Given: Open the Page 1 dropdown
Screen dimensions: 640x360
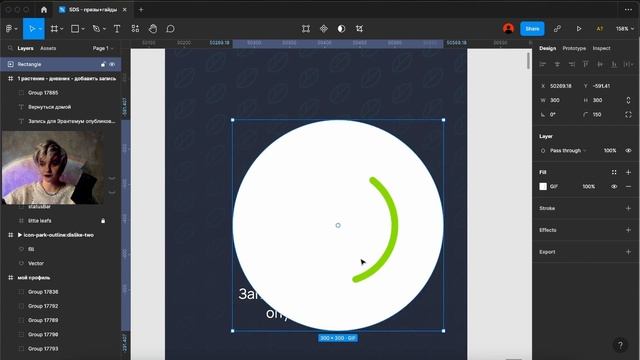Looking at the screenshot, I should (103, 48).
